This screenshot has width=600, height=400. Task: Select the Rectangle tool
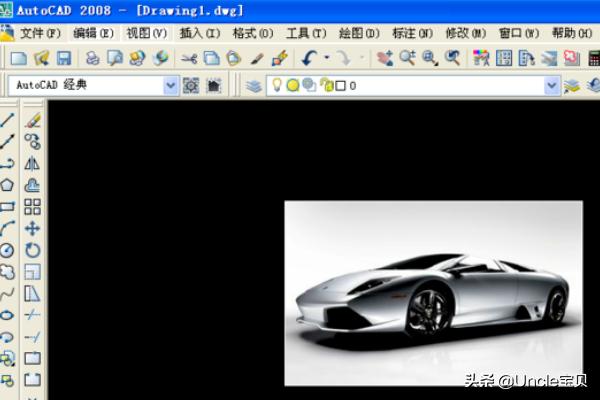coord(7,207)
